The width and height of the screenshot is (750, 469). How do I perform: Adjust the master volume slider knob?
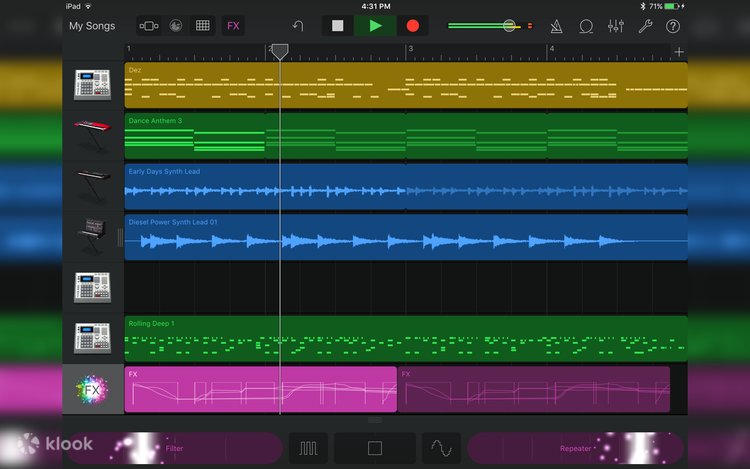click(510, 26)
